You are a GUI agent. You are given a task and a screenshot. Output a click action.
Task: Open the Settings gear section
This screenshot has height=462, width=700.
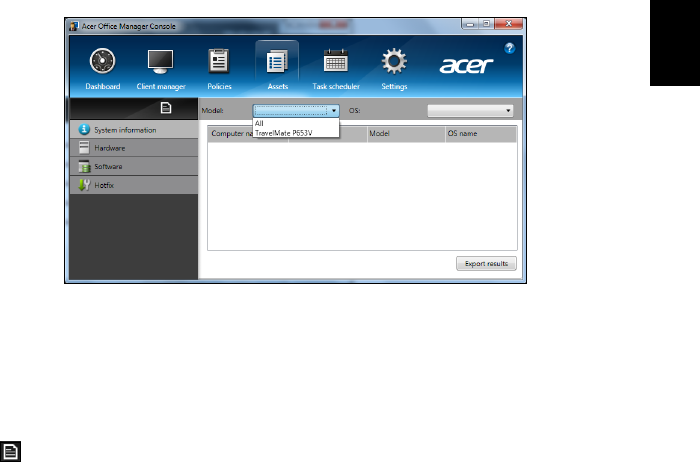[x=394, y=69]
